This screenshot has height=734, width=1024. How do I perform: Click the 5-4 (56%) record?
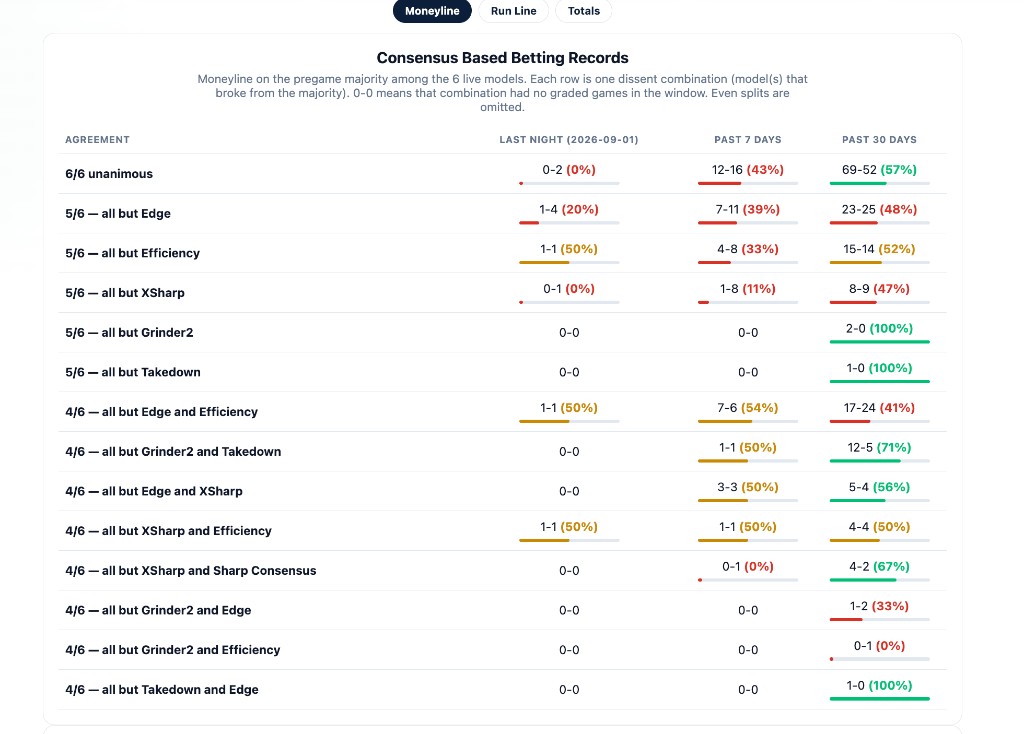[x=879, y=487]
